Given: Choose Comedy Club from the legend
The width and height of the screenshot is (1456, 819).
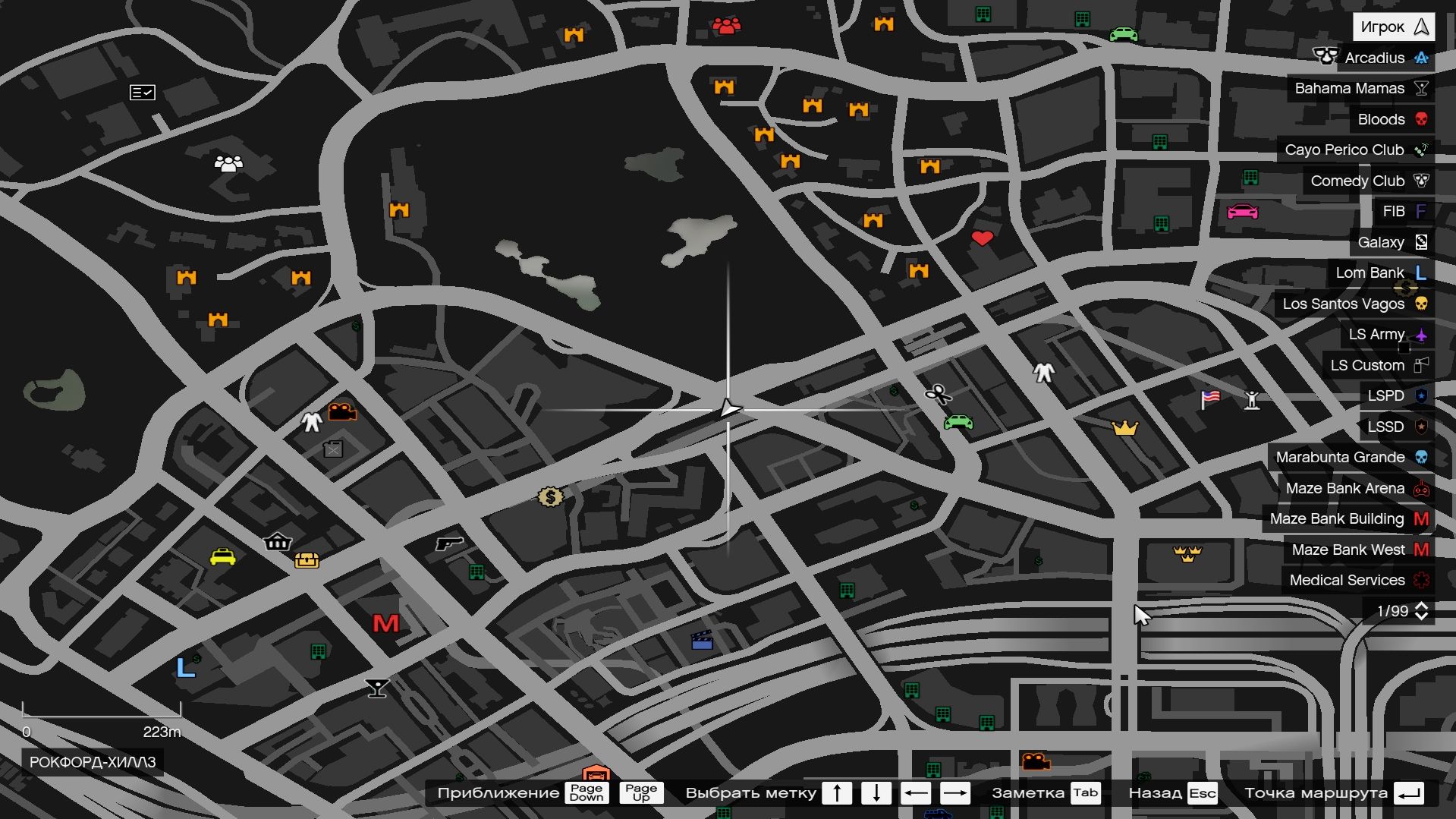Looking at the screenshot, I should [1369, 181].
